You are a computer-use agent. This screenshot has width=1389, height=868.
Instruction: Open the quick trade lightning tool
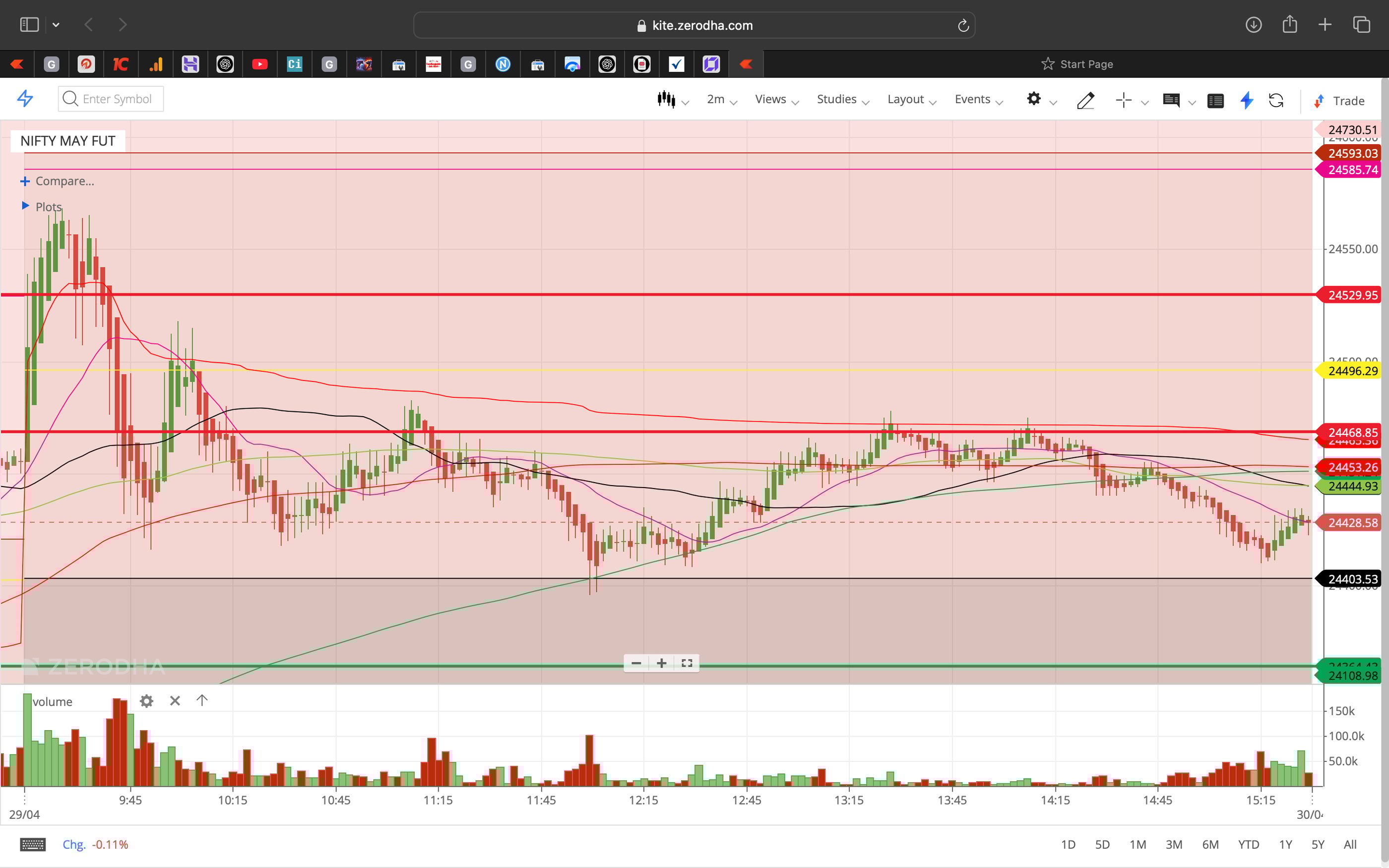click(x=1246, y=101)
